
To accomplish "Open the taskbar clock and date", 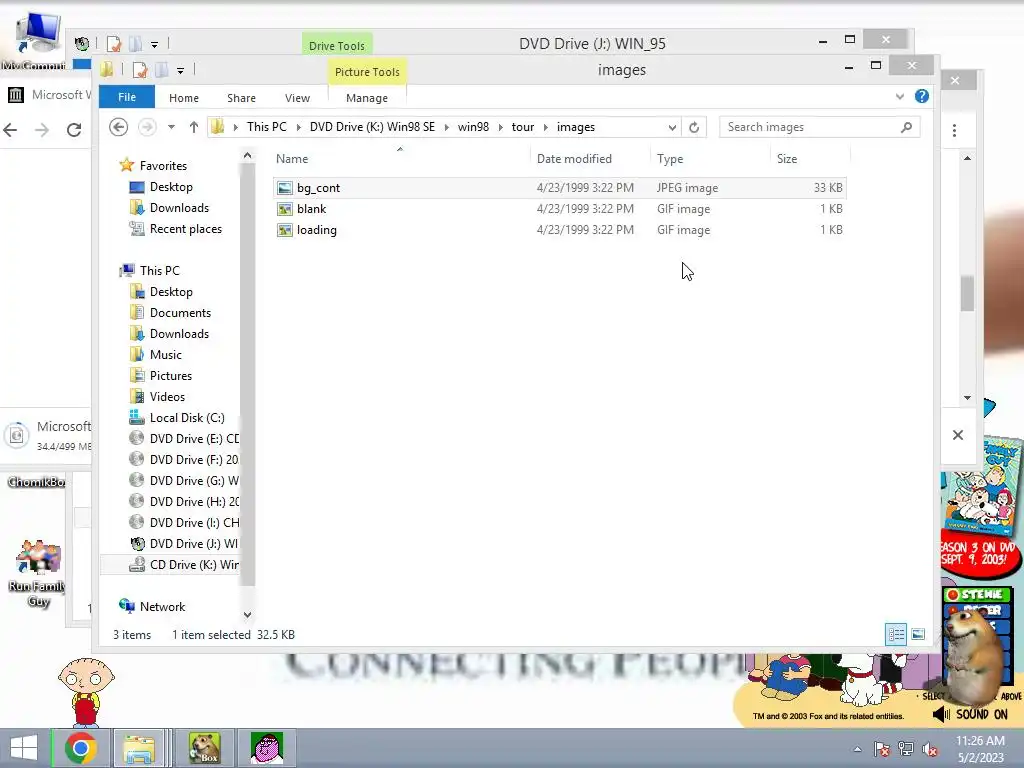I will point(980,749).
